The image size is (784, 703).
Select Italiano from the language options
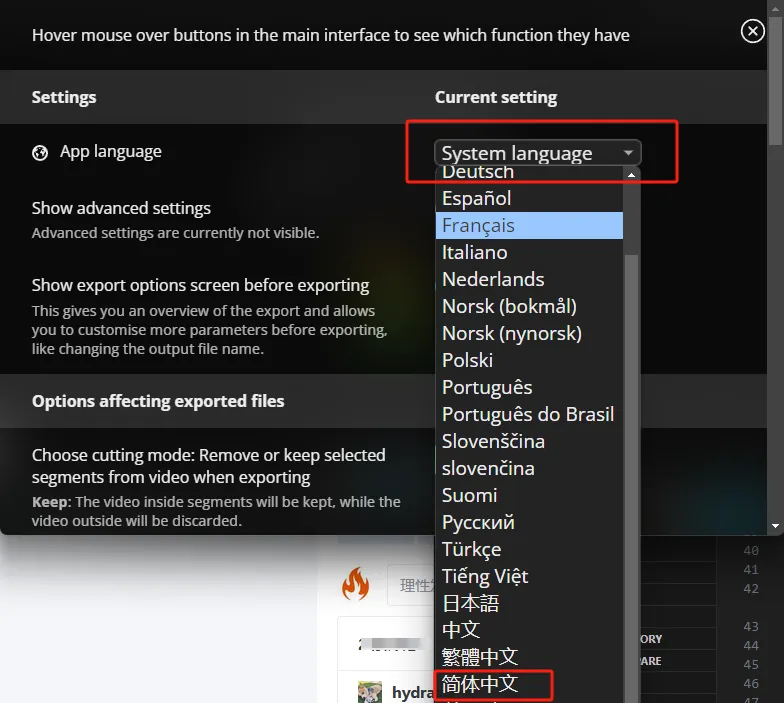pyautogui.click(x=529, y=252)
